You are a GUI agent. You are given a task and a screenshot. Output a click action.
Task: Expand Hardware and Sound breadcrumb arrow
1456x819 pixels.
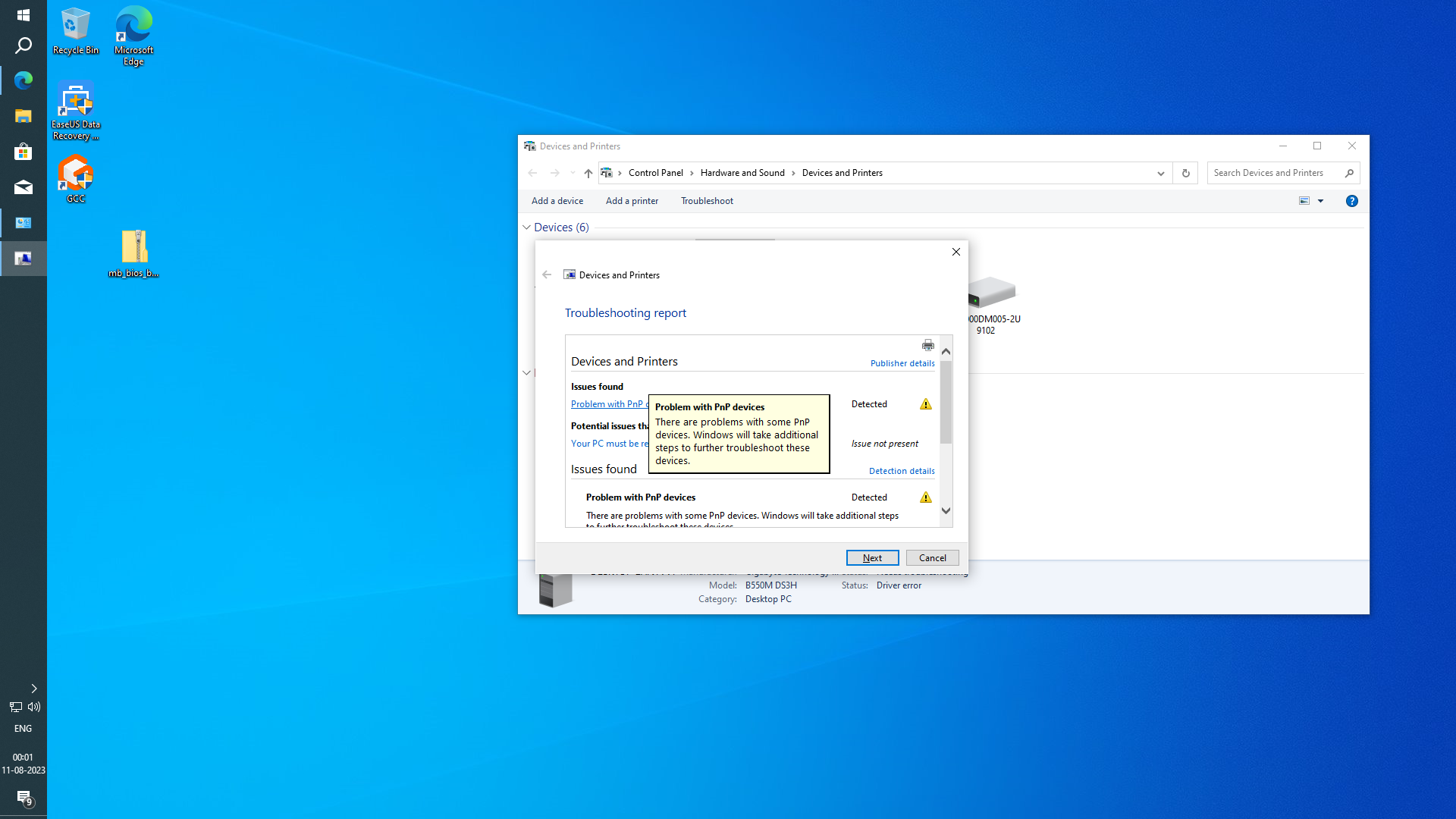point(793,173)
